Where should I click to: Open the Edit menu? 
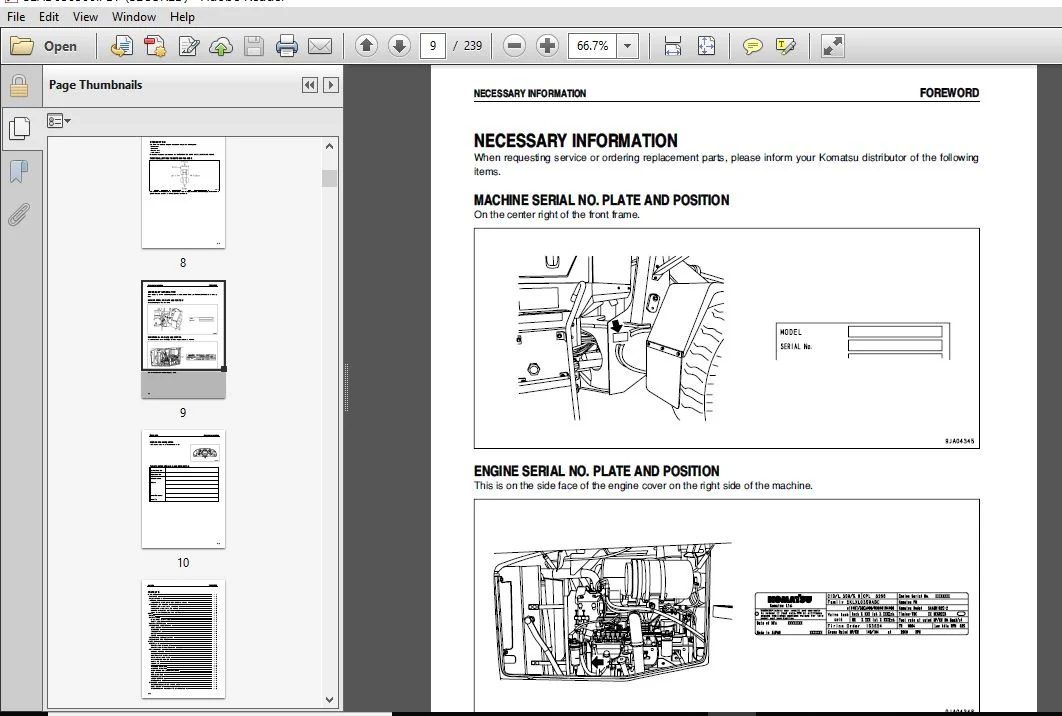(49, 16)
